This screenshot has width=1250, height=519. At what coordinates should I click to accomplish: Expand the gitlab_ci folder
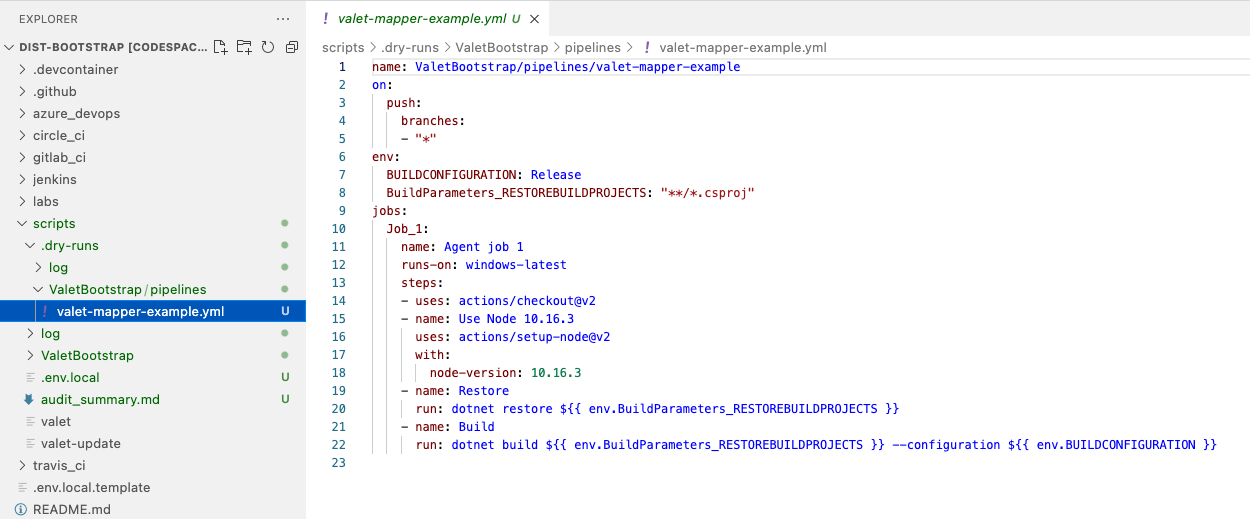click(59, 157)
